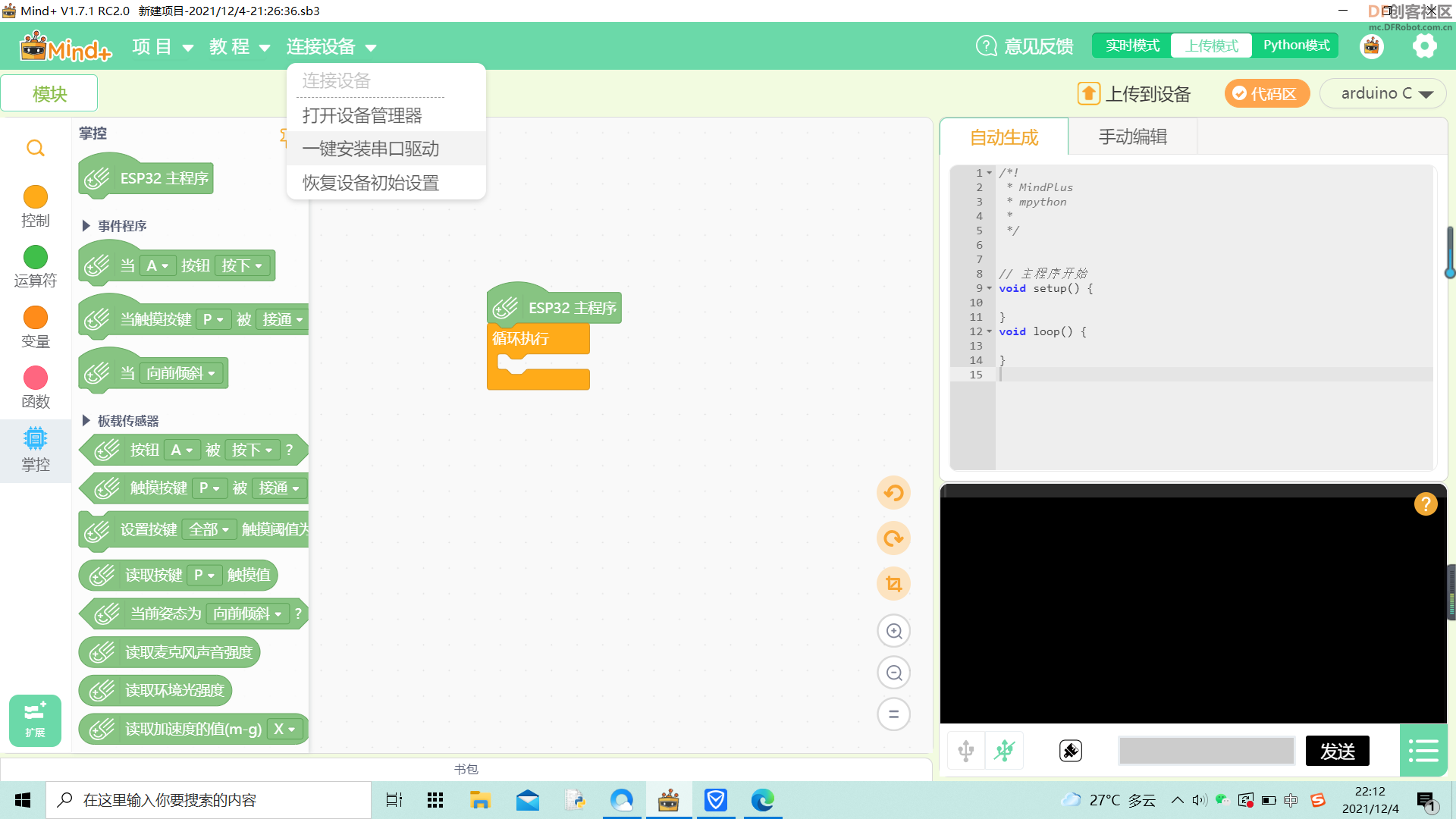This screenshot has height=819, width=1456.
Task: Switch to the 自动生成 code tab
Action: [x=1004, y=137]
